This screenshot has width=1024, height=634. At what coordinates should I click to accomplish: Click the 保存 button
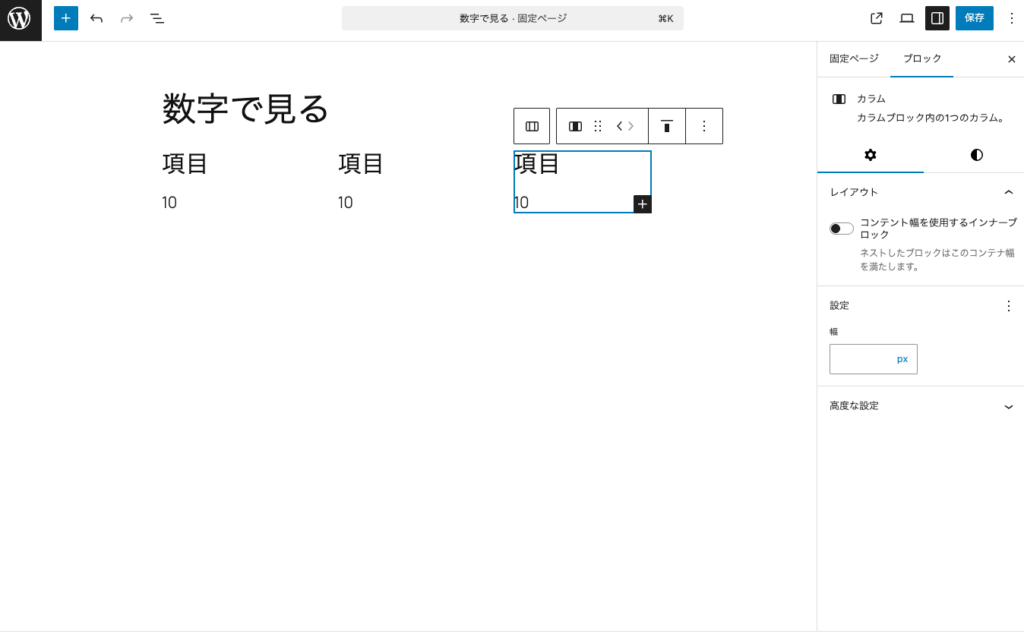(x=974, y=18)
